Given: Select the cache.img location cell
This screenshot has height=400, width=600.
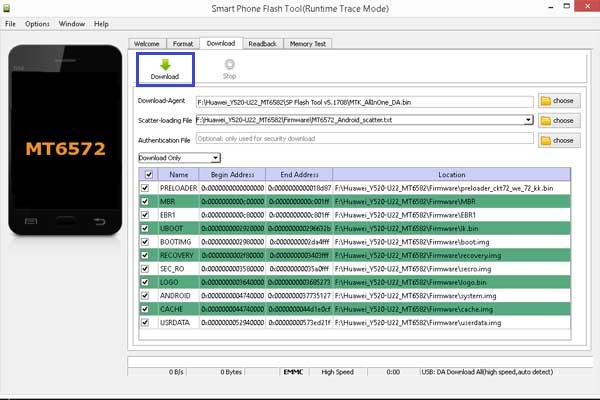Looking at the screenshot, I should [452, 309].
